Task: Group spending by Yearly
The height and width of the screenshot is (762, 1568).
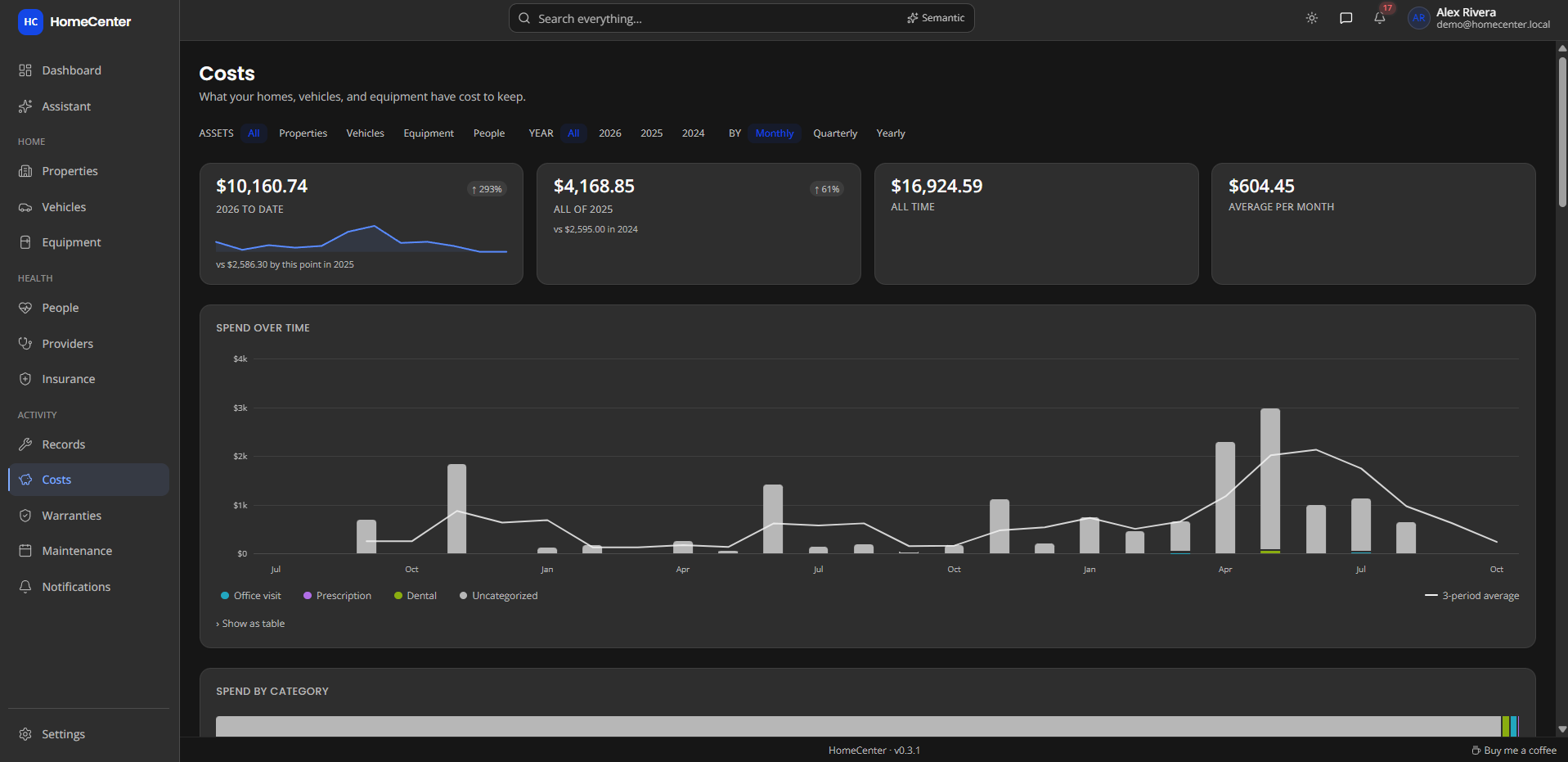Action: click(891, 133)
